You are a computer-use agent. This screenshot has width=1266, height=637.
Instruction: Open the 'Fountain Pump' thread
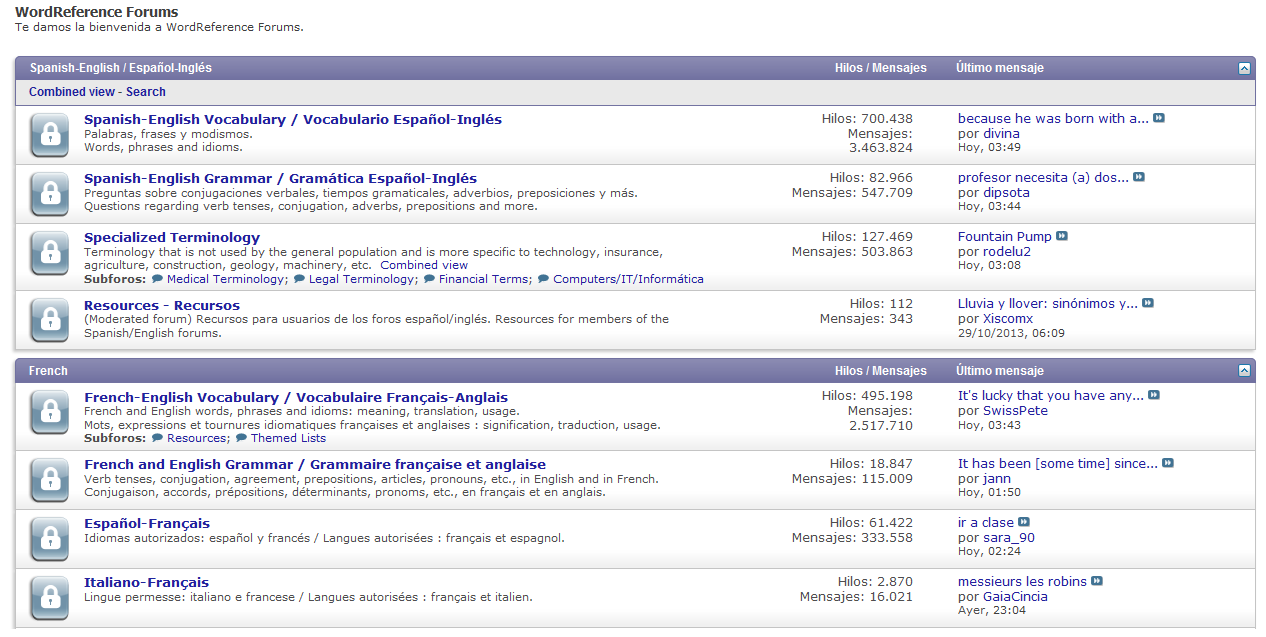coord(1005,237)
